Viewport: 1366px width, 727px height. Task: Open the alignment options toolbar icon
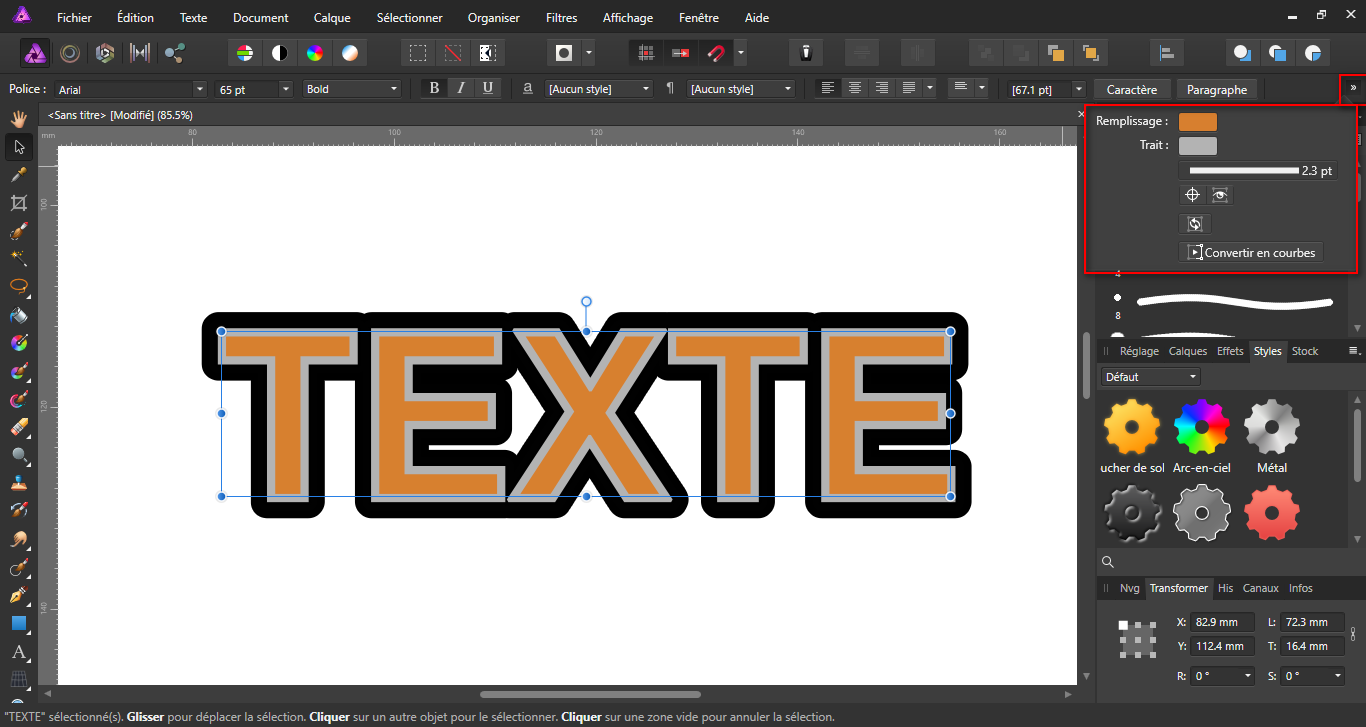(1167, 52)
